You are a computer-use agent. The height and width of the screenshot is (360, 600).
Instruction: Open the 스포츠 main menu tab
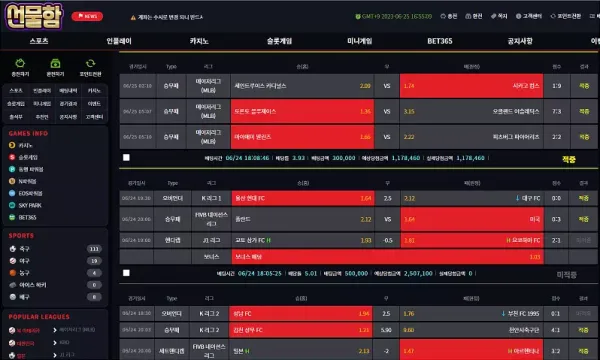(x=39, y=41)
